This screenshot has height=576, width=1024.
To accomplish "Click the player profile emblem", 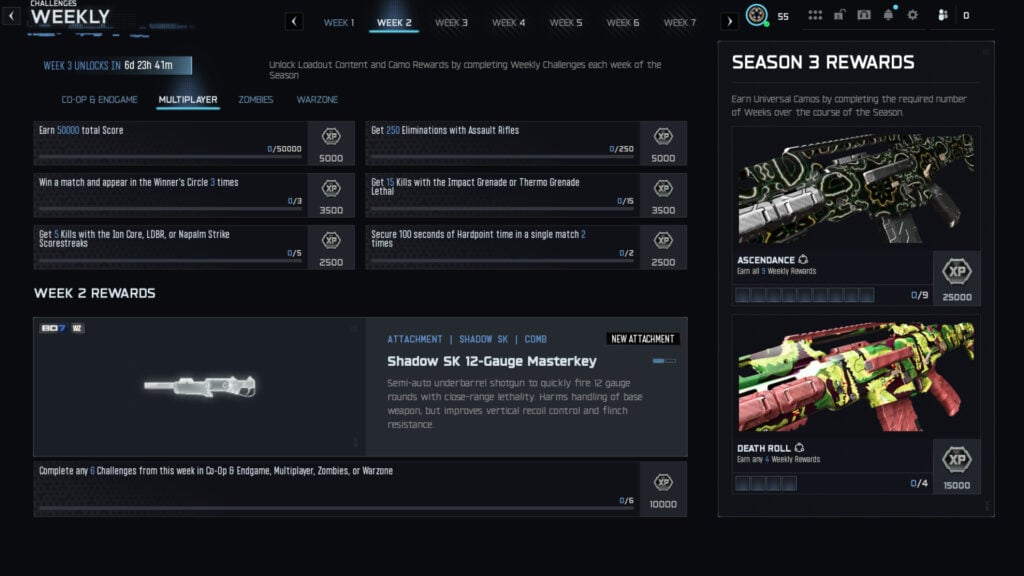I will [757, 16].
